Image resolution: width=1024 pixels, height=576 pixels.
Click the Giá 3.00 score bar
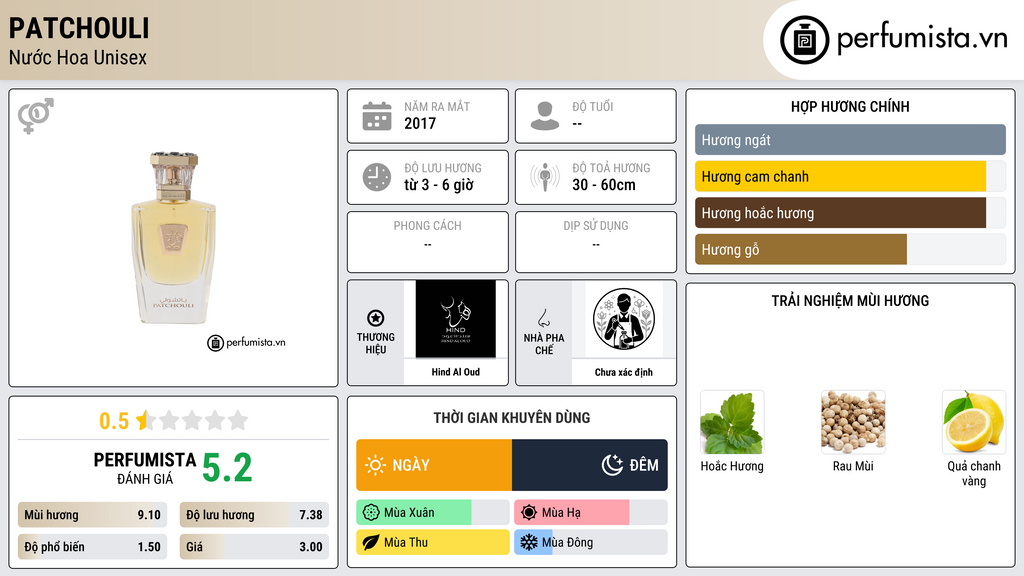pyautogui.click(x=254, y=547)
